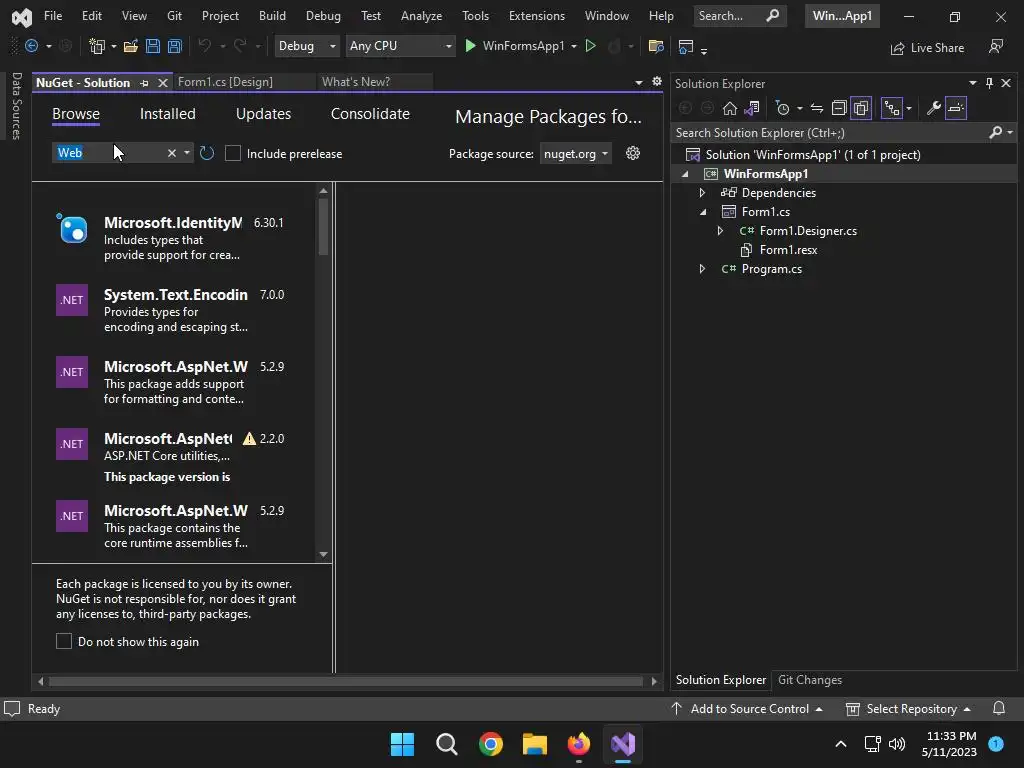Click Add to Source Control
Image resolution: width=1024 pixels, height=768 pixels.
pos(748,709)
